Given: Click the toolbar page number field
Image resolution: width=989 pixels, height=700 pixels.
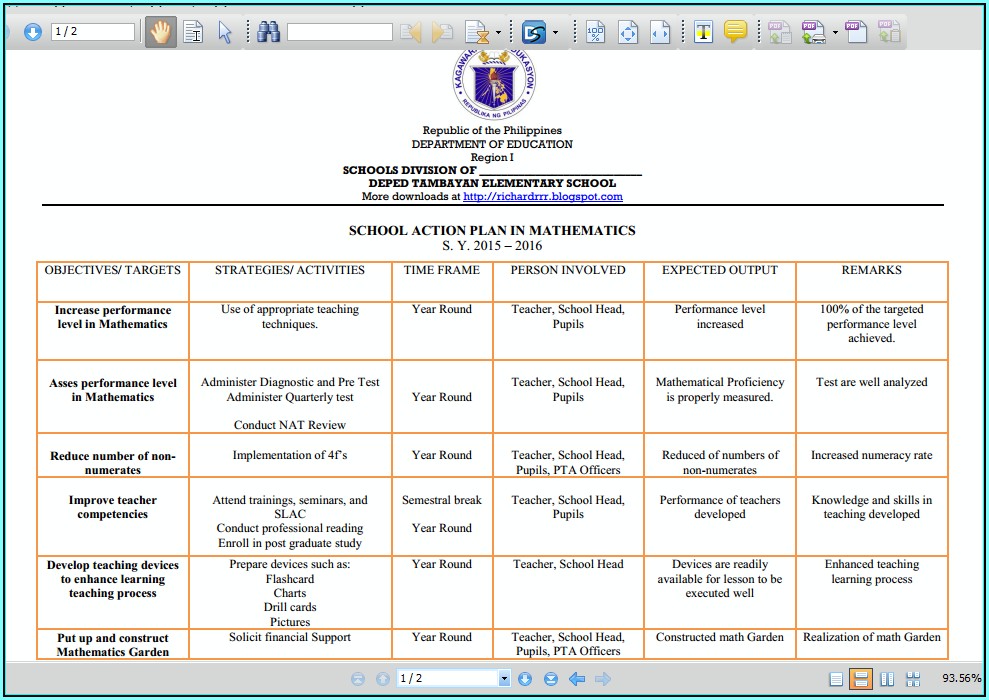Looking at the screenshot, I should pos(91,32).
